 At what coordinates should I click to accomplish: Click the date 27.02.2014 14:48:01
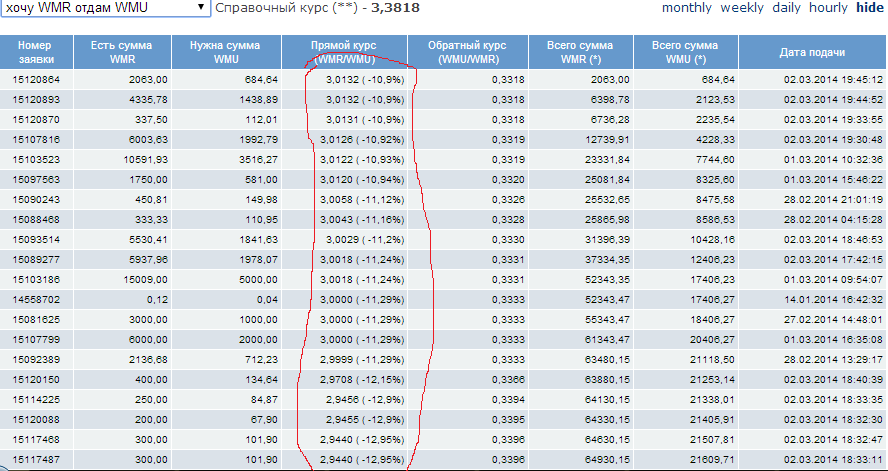tap(834, 319)
